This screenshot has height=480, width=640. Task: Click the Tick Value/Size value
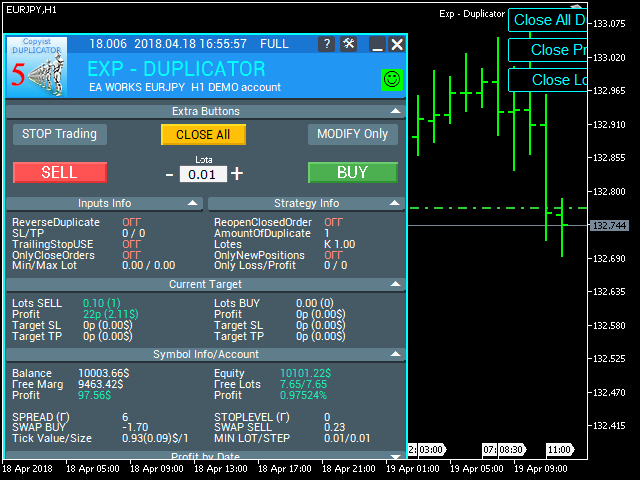click(155, 438)
